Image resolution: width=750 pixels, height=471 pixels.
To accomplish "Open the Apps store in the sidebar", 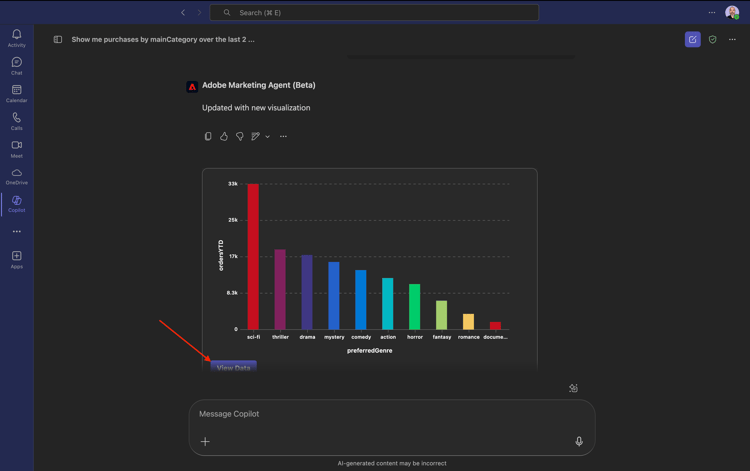I will [x=17, y=260].
